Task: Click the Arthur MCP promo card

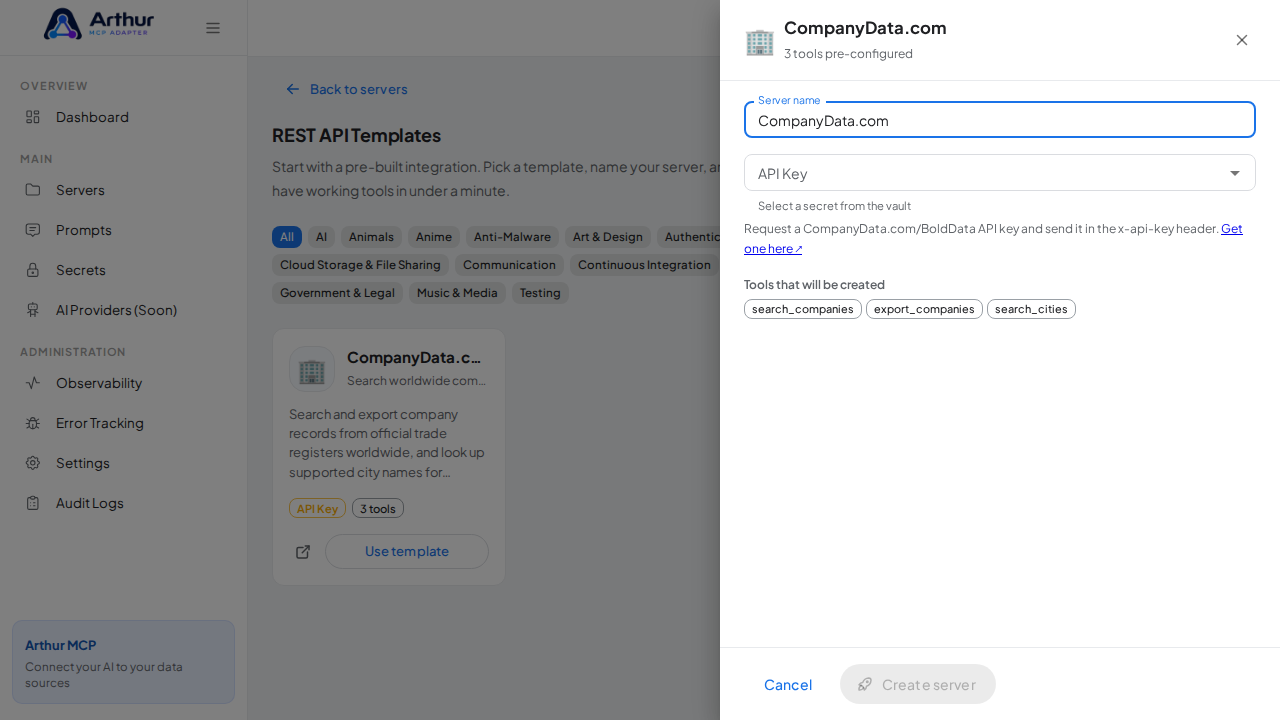Action: (x=123, y=662)
